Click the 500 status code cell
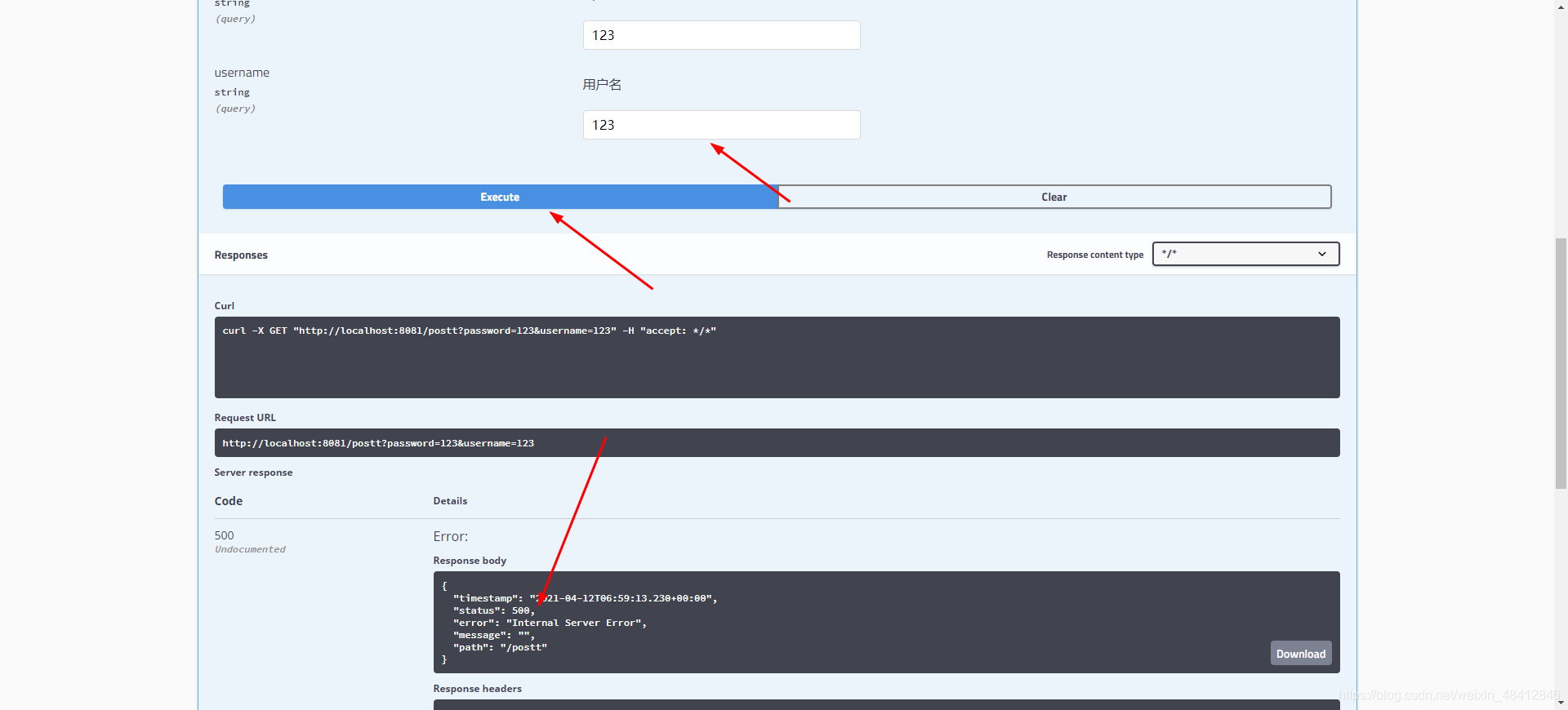The height and width of the screenshot is (710, 1568). click(225, 535)
